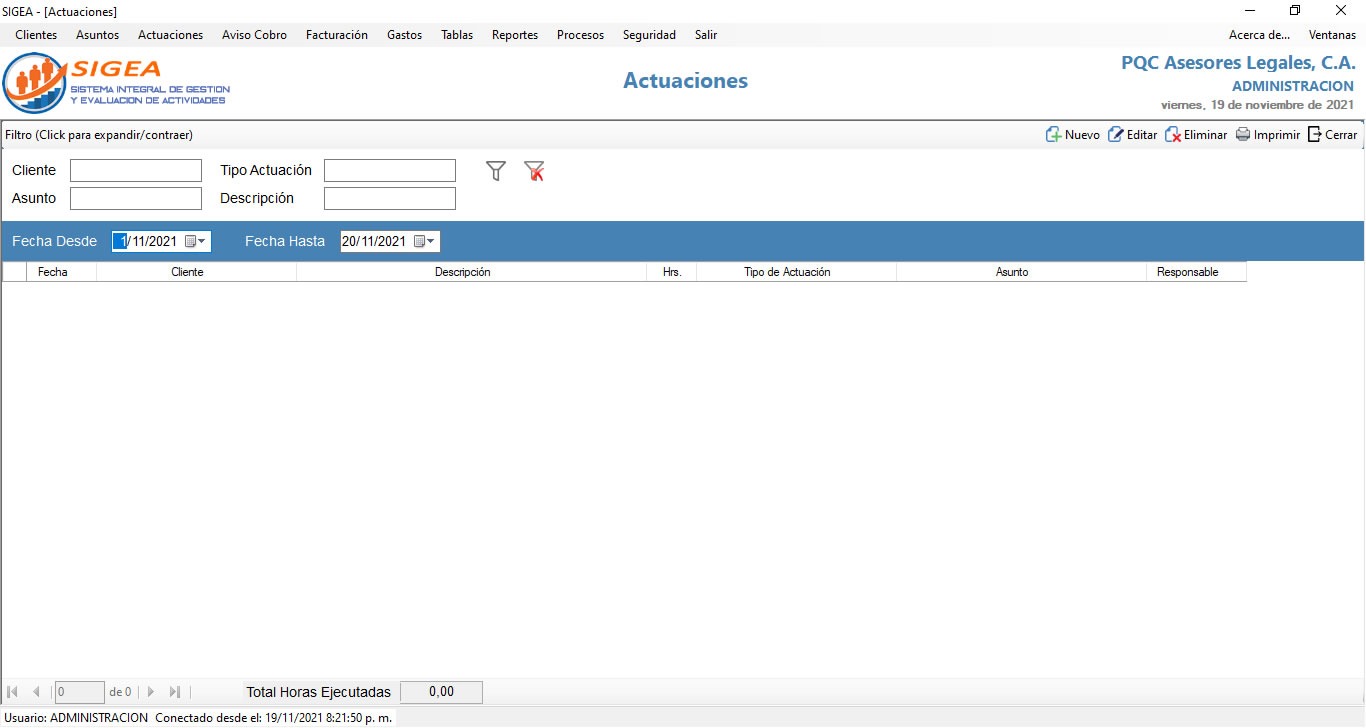Viewport: 1366px width, 728px height.
Task: Open the Seguridad menu
Action: tap(649, 35)
